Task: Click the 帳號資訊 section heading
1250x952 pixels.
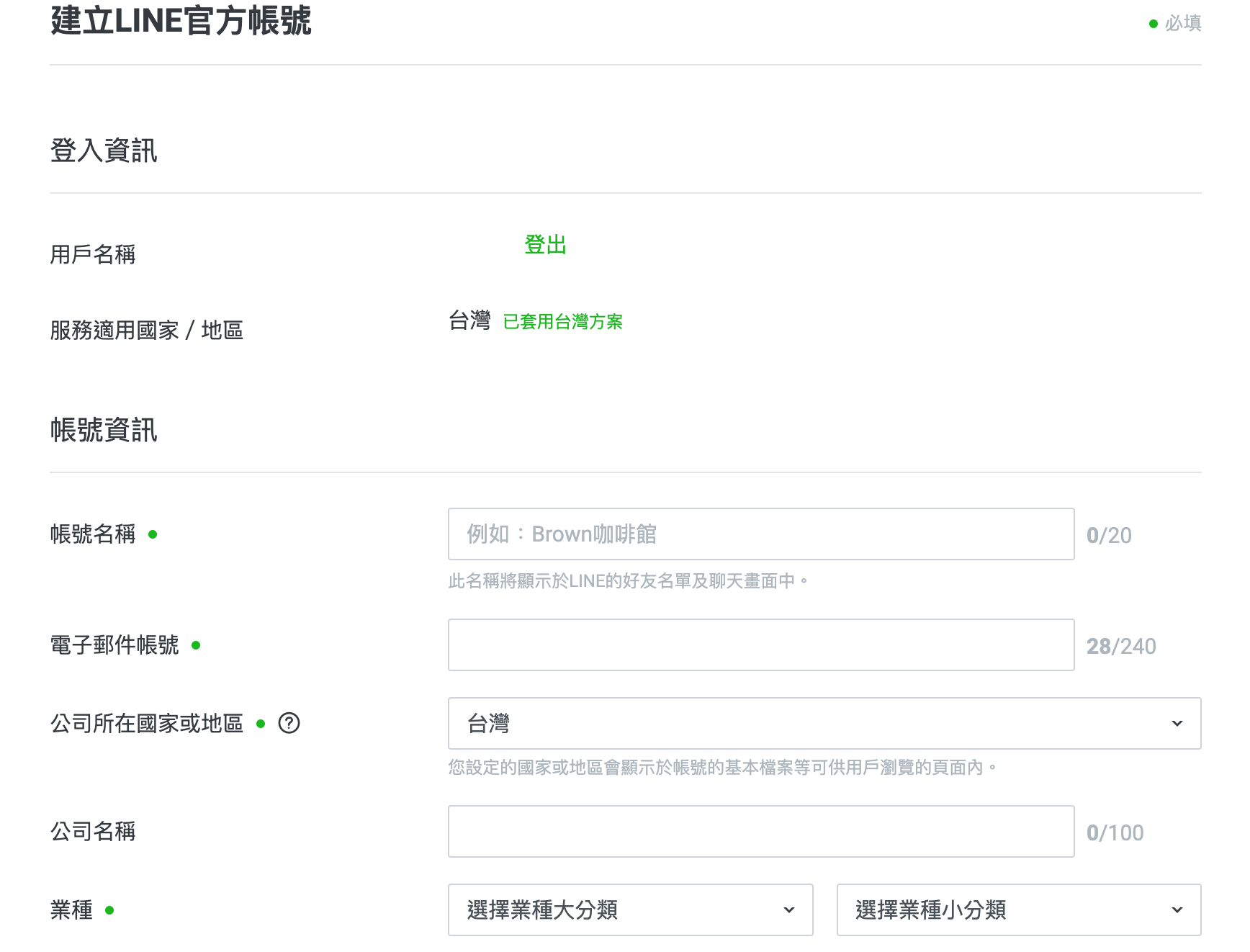Action: (x=104, y=430)
